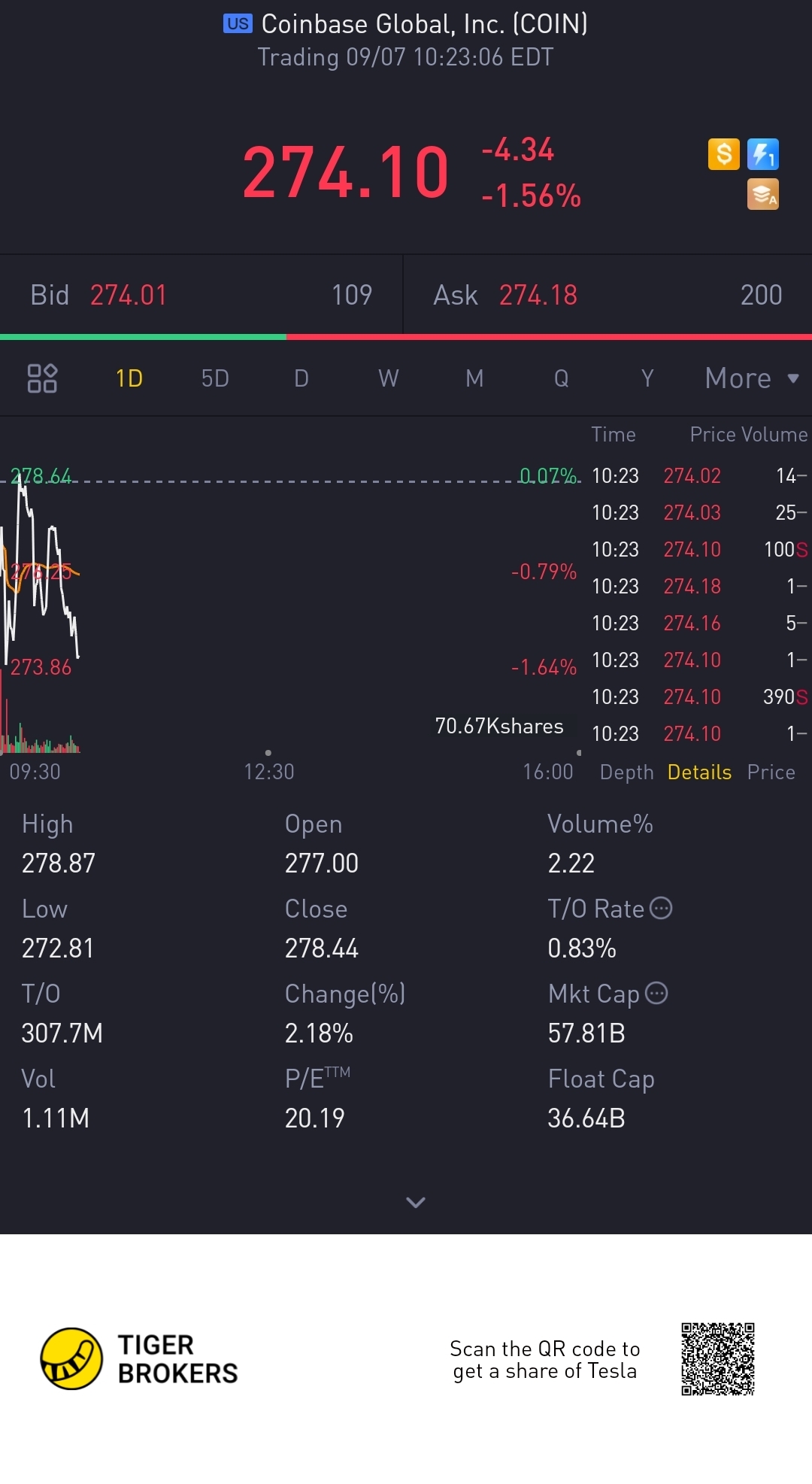Tap the bid/ask ratio bar
The height and width of the screenshot is (1484, 812).
click(x=406, y=337)
